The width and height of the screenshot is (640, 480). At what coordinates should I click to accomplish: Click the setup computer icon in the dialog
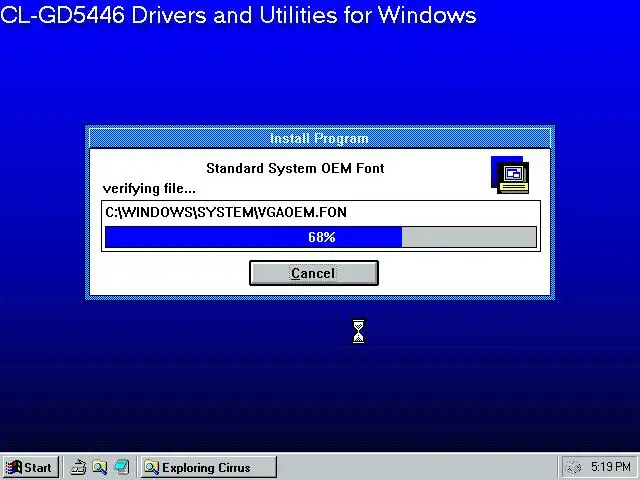[510, 175]
